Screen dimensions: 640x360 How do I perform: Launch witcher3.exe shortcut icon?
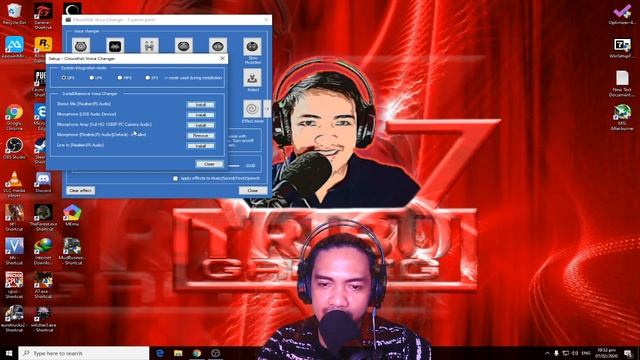click(x=43, y=319)
